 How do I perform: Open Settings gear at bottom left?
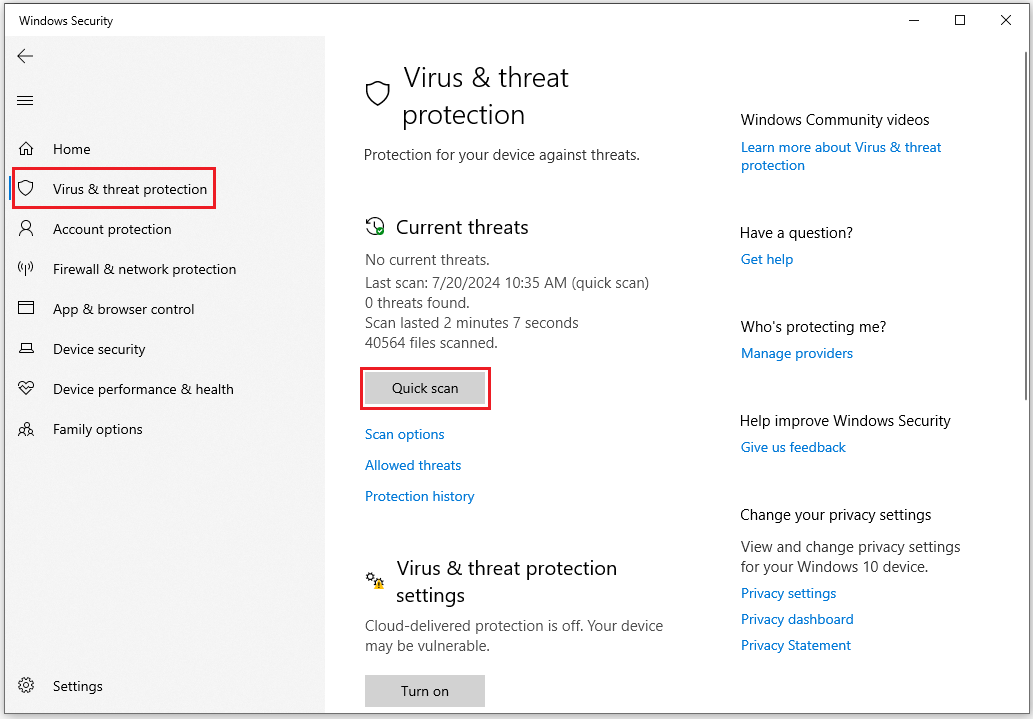pos(27,686)
